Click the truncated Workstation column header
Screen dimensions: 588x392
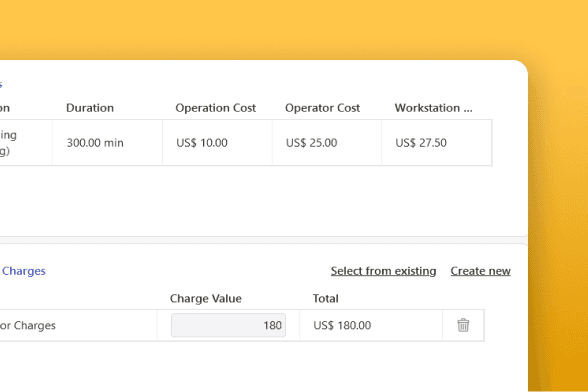(x=434, y=108)
